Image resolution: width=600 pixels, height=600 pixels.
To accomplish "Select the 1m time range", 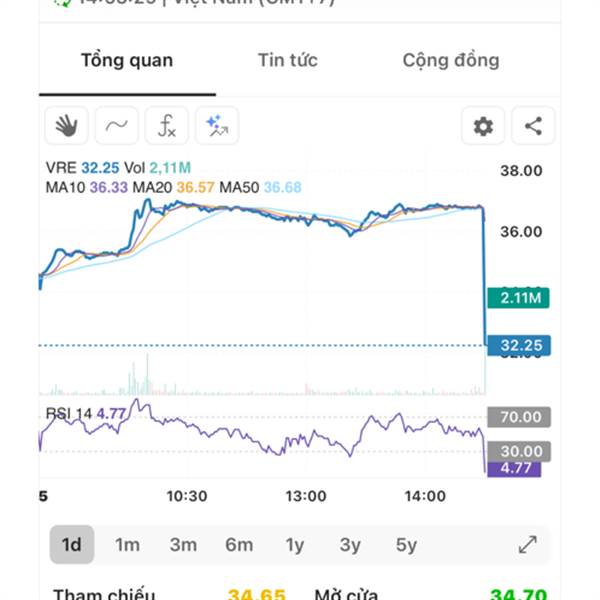I will pyautogui.click(x=127, y=545).
